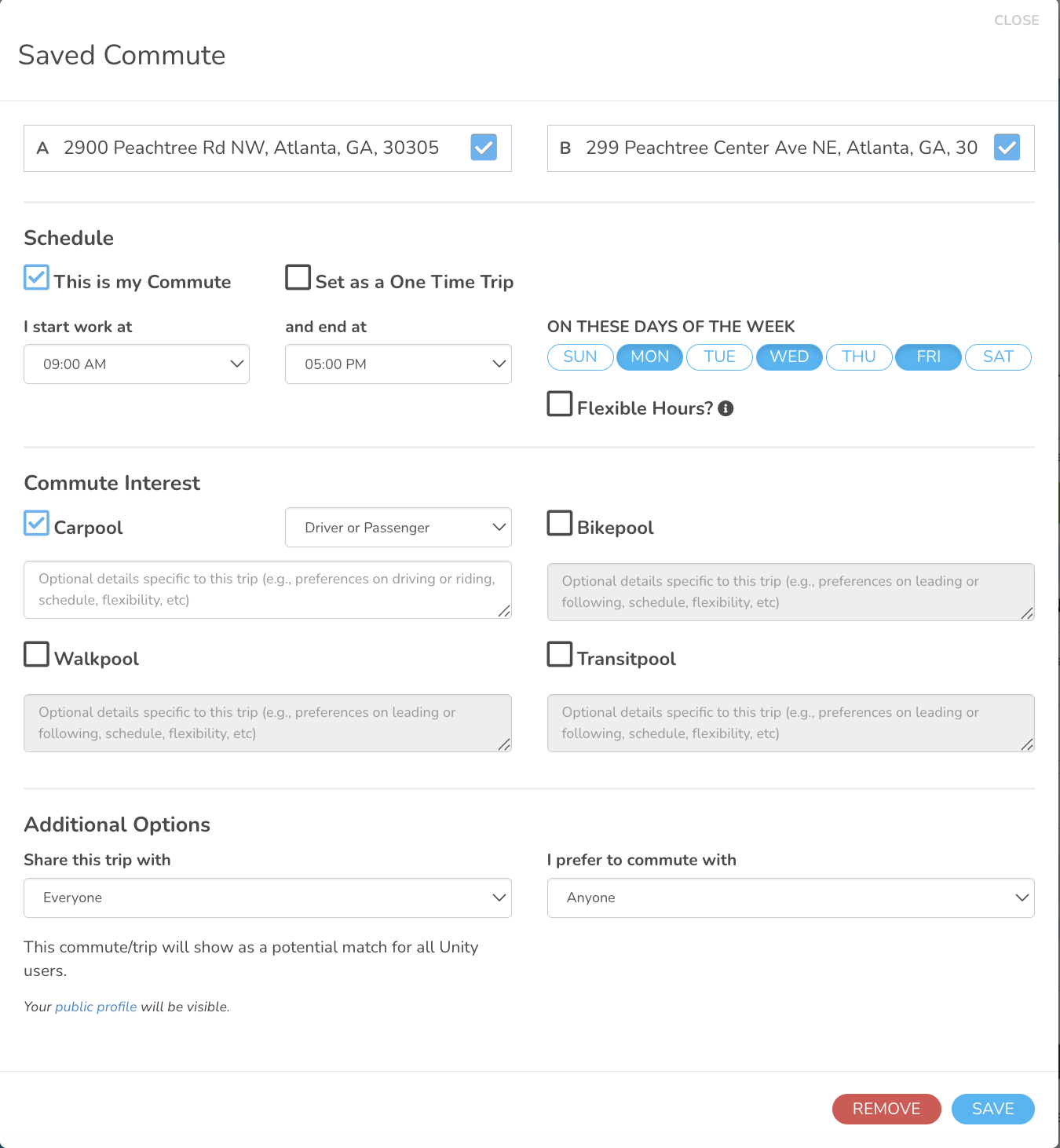Click the Flexible Hours info icon
Image resolution: width=1060 pixels, height=1148 pixels.
click(x=726, y=408)
